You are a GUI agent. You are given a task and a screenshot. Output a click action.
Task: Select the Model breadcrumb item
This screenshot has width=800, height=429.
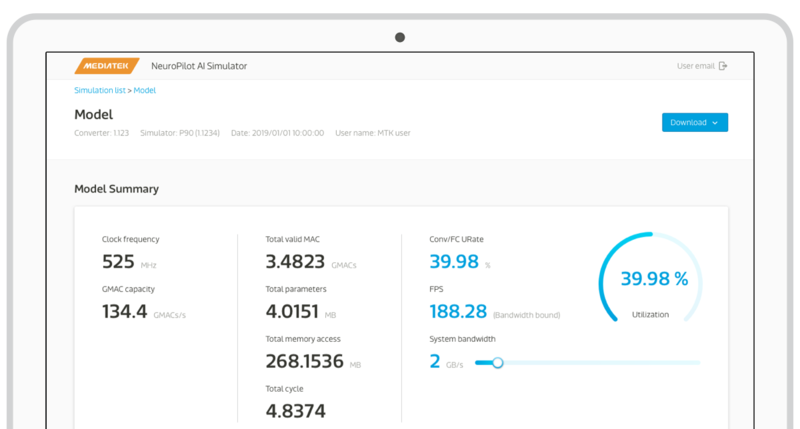(x=145, y=90)
